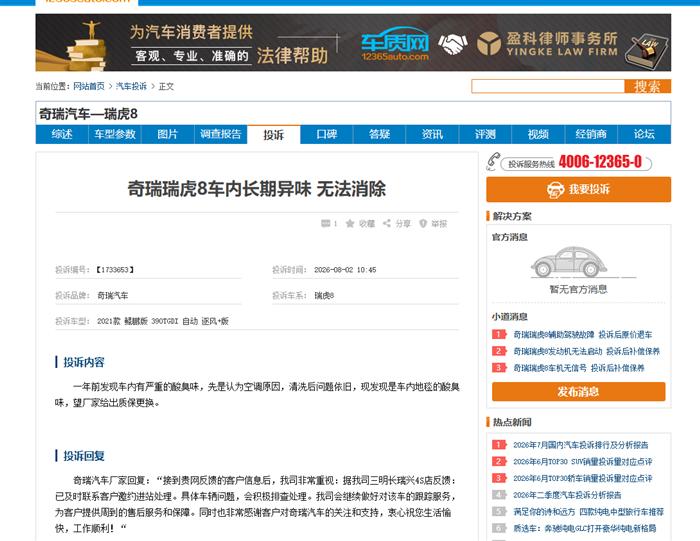700x541 pixels.
Task: Open the 车质网 logo in the banner
Action: click(395, 45)
